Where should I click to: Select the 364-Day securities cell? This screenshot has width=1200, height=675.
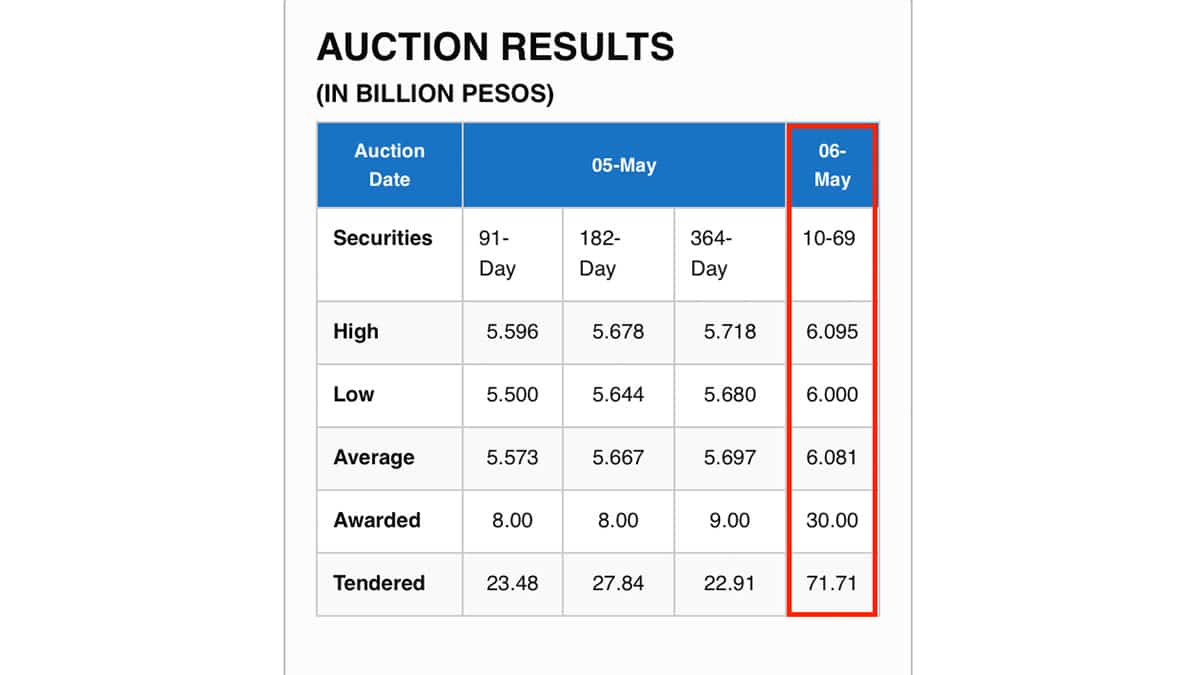[710, 254]
